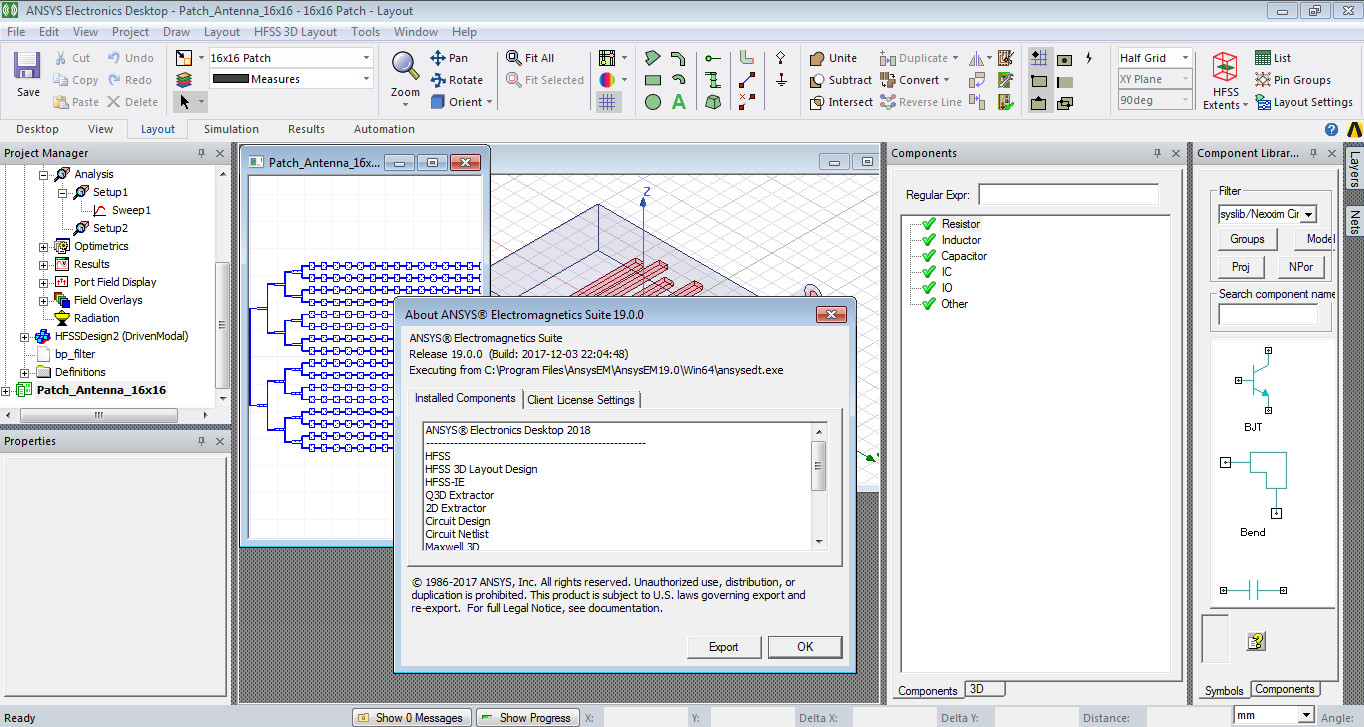Switch to the Automation ribbon tab

pyautogui.click(x=384, y=129)
